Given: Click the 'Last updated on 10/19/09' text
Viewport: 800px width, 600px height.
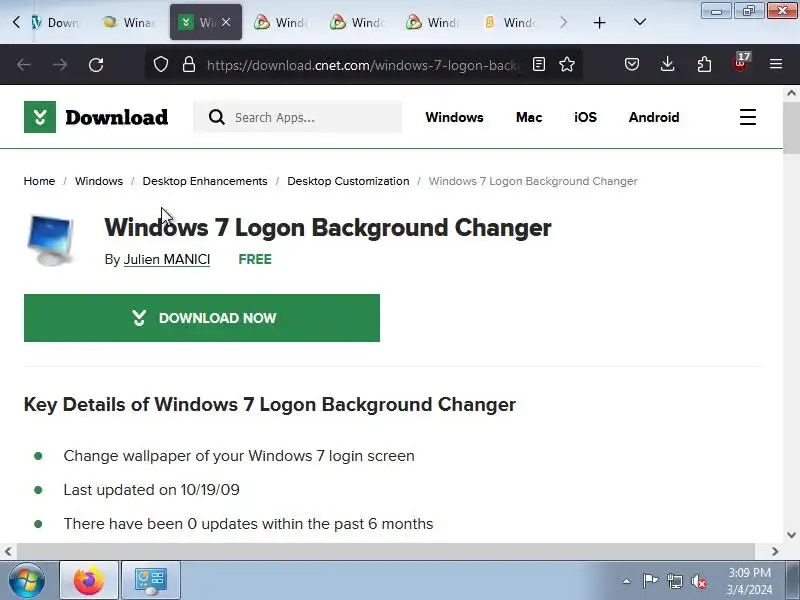Looking at the screenshot, I should (x=152, y=490).
